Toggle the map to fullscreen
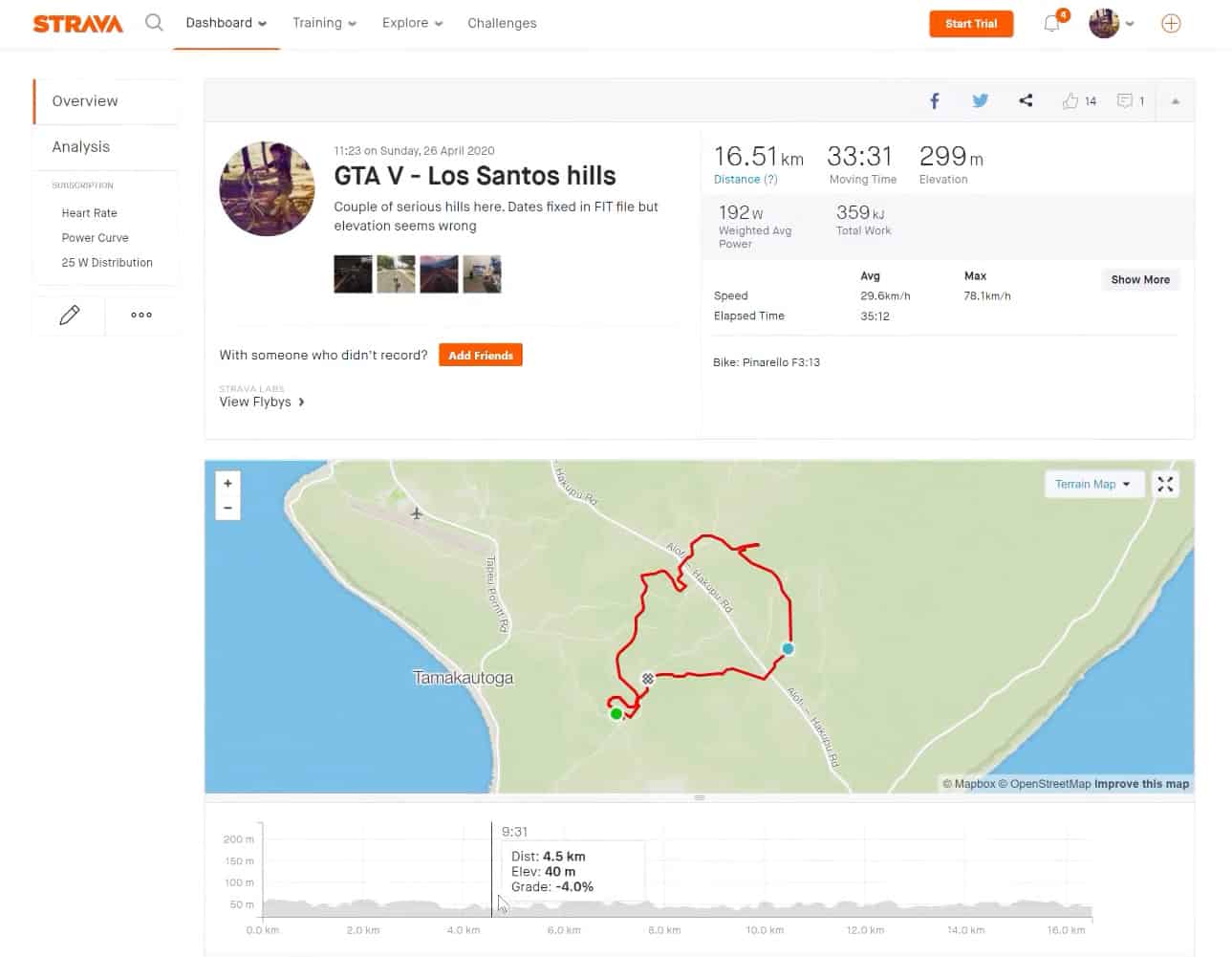This screenshot has width=1232, height=957. [x=1165, y=485]
